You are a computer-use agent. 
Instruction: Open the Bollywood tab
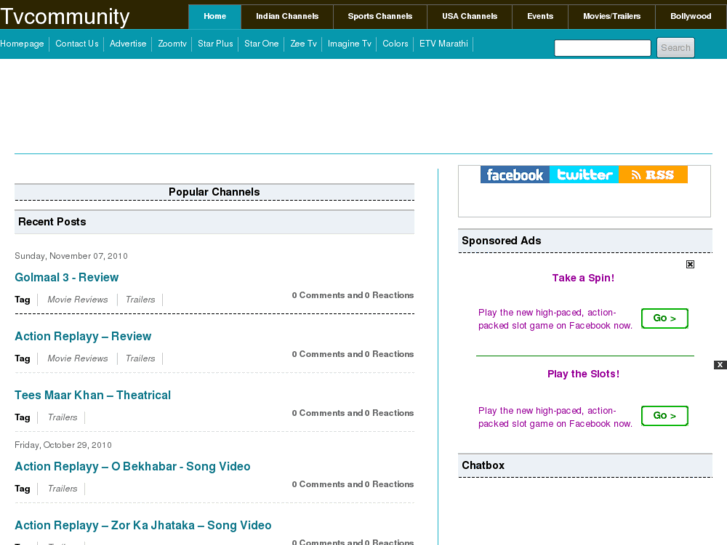pos(691,16)
